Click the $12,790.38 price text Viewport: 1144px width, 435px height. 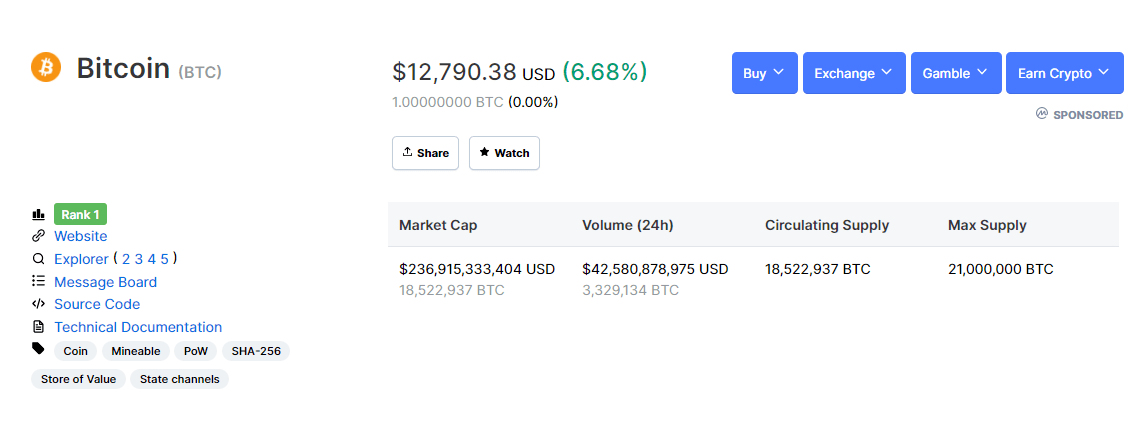[x=454, y=72]
